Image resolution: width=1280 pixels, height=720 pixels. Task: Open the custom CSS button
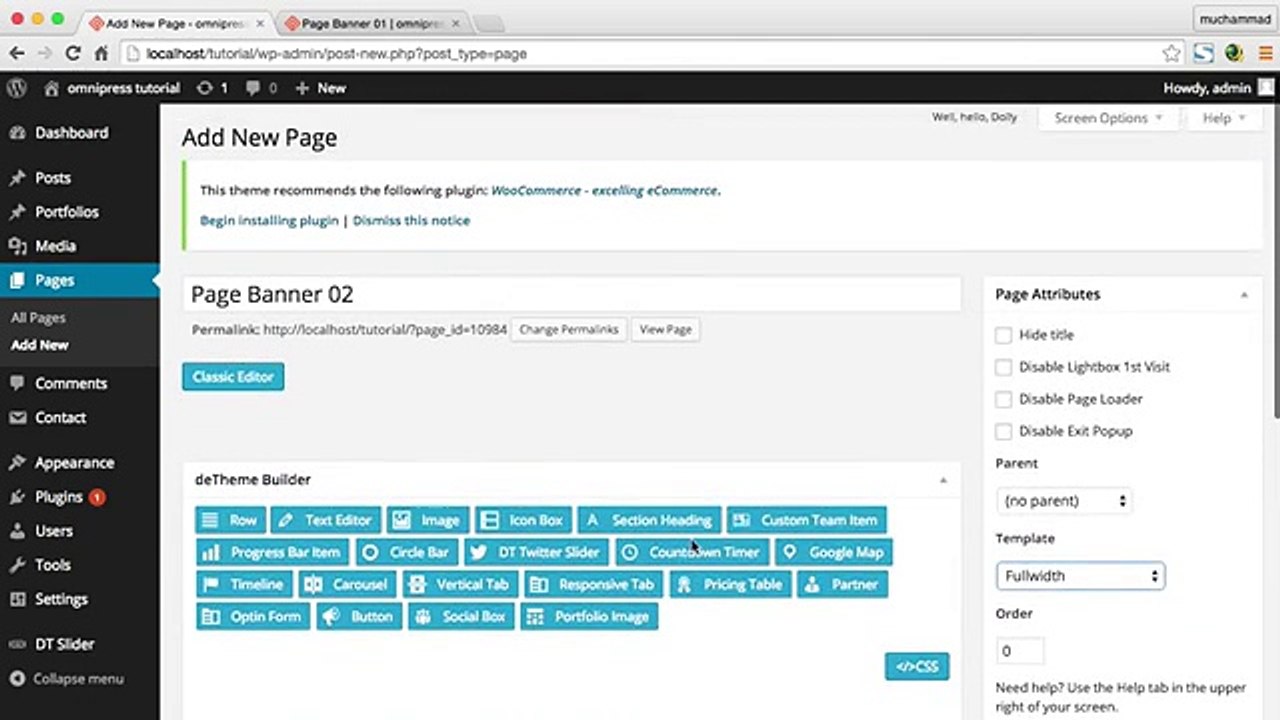917,667
